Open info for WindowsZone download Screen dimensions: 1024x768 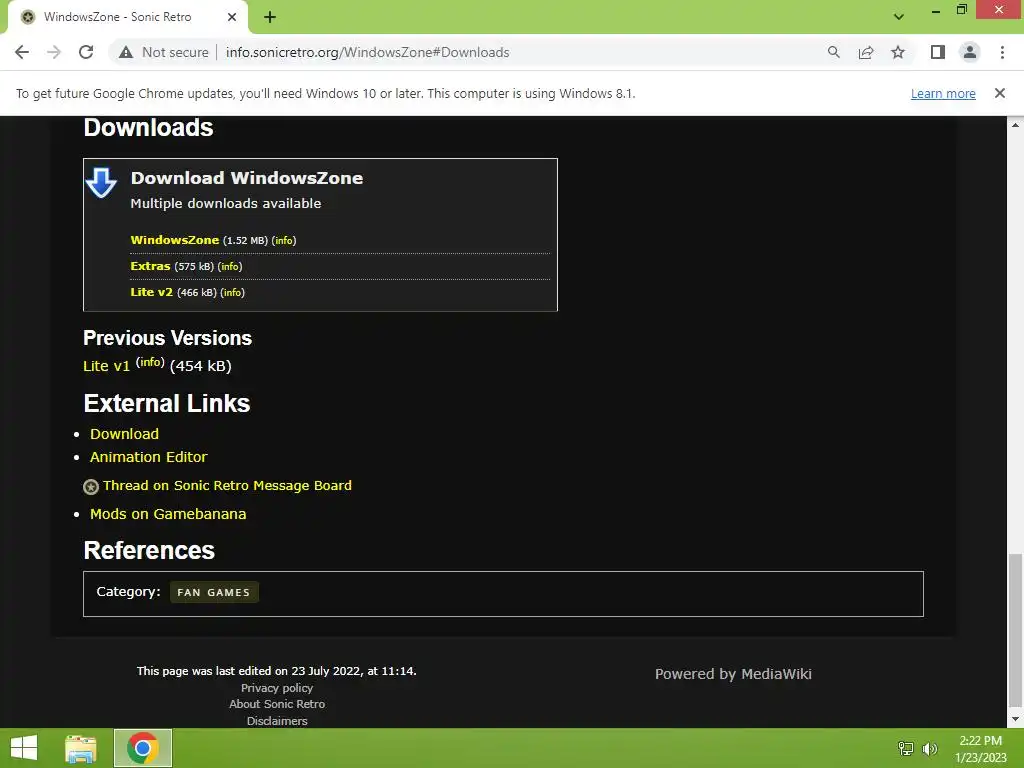(284, 240)
